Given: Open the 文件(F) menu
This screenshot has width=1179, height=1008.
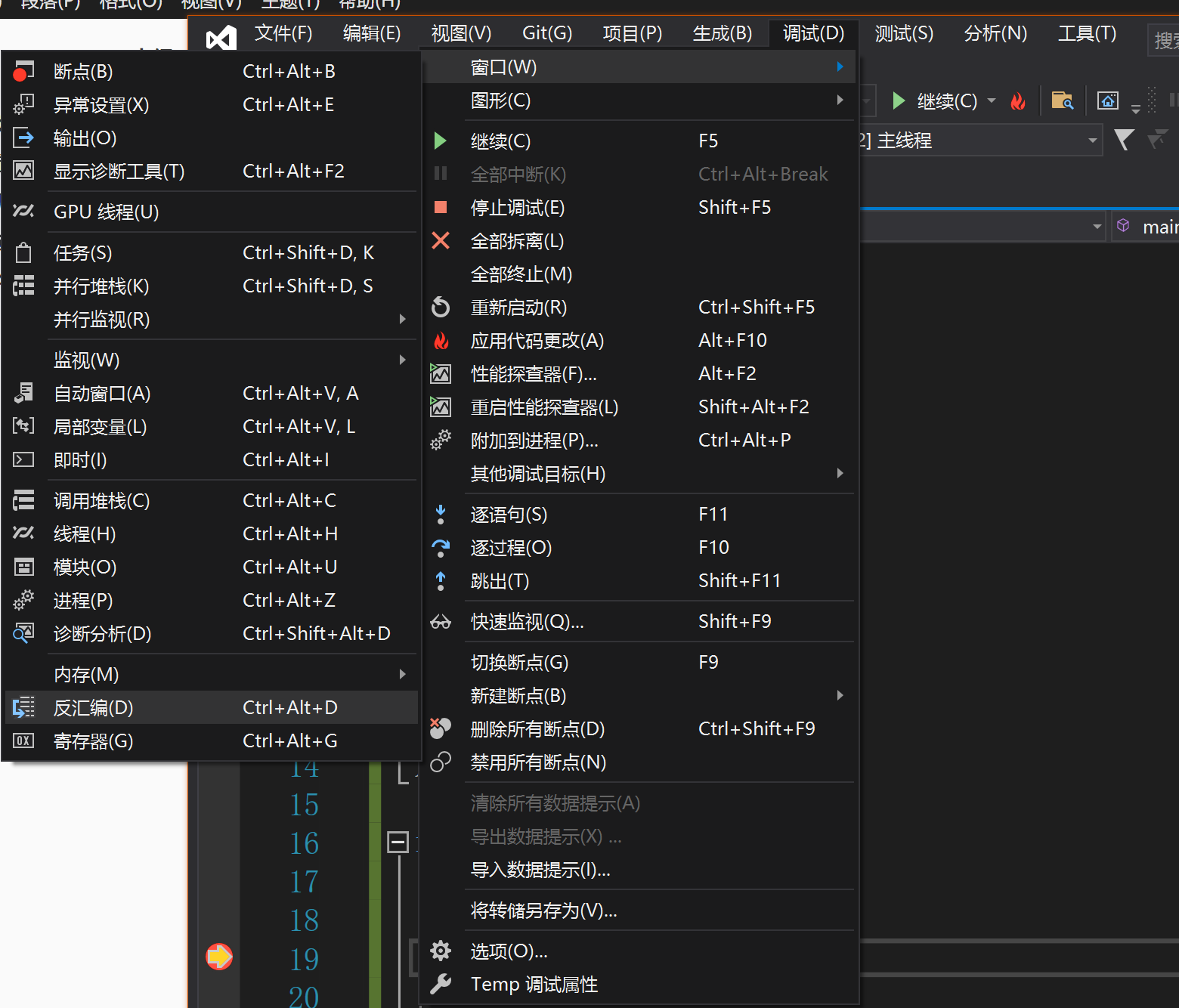Looking at the screenshot, I should [x=283, y=33].
